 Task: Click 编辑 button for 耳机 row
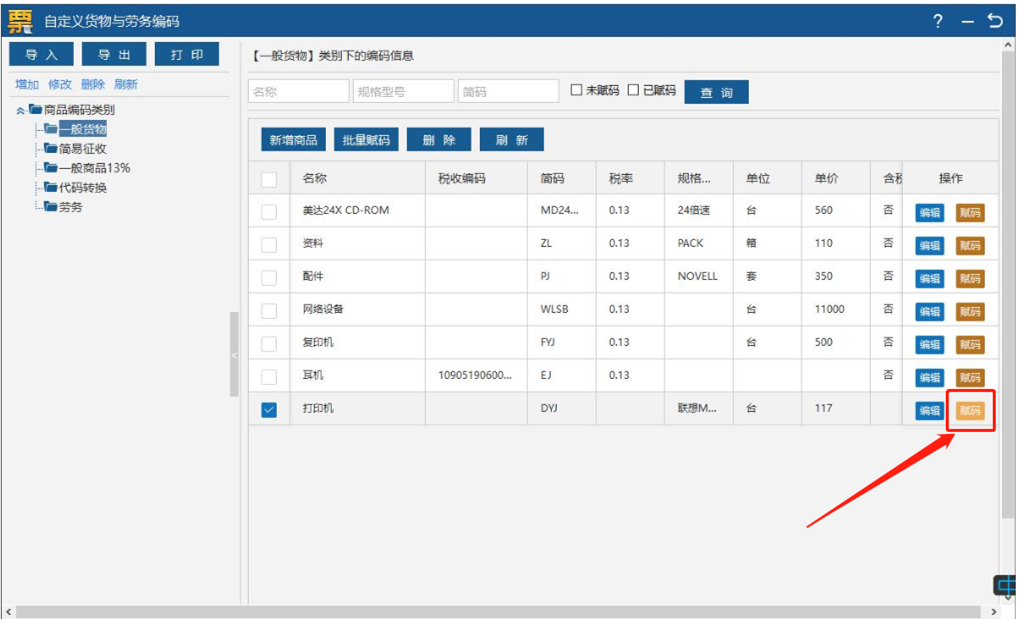tap(930, 378)
